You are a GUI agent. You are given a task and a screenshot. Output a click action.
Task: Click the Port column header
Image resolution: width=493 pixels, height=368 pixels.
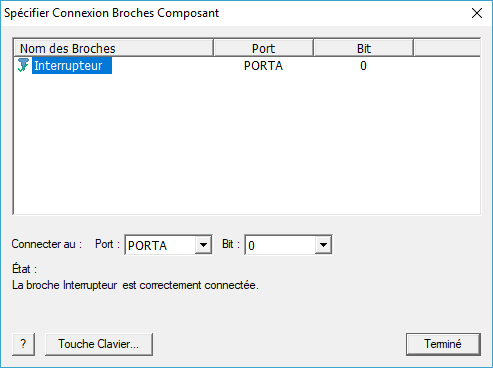[263, 48]
